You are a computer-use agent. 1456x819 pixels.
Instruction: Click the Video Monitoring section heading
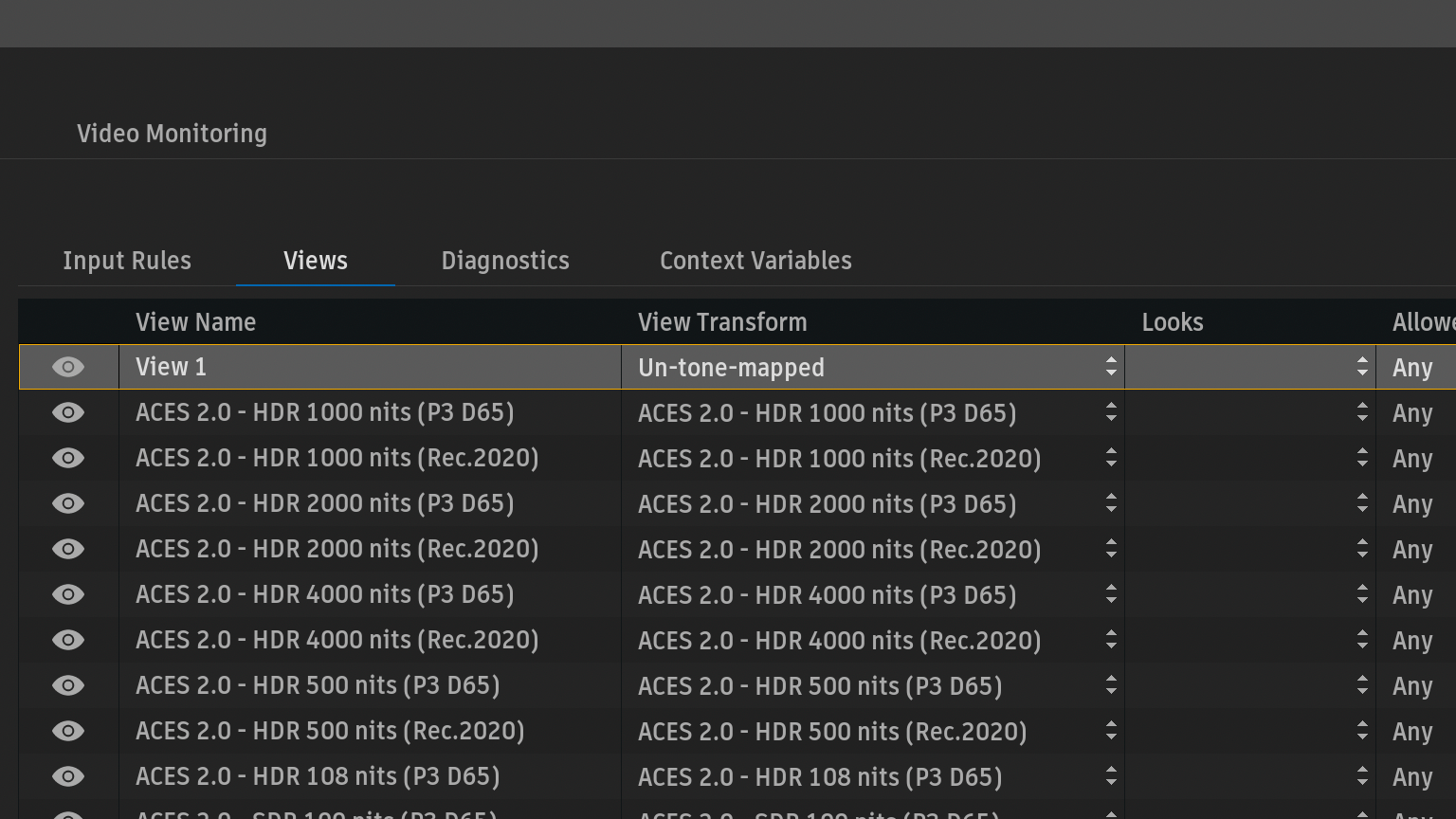point(172,134)
